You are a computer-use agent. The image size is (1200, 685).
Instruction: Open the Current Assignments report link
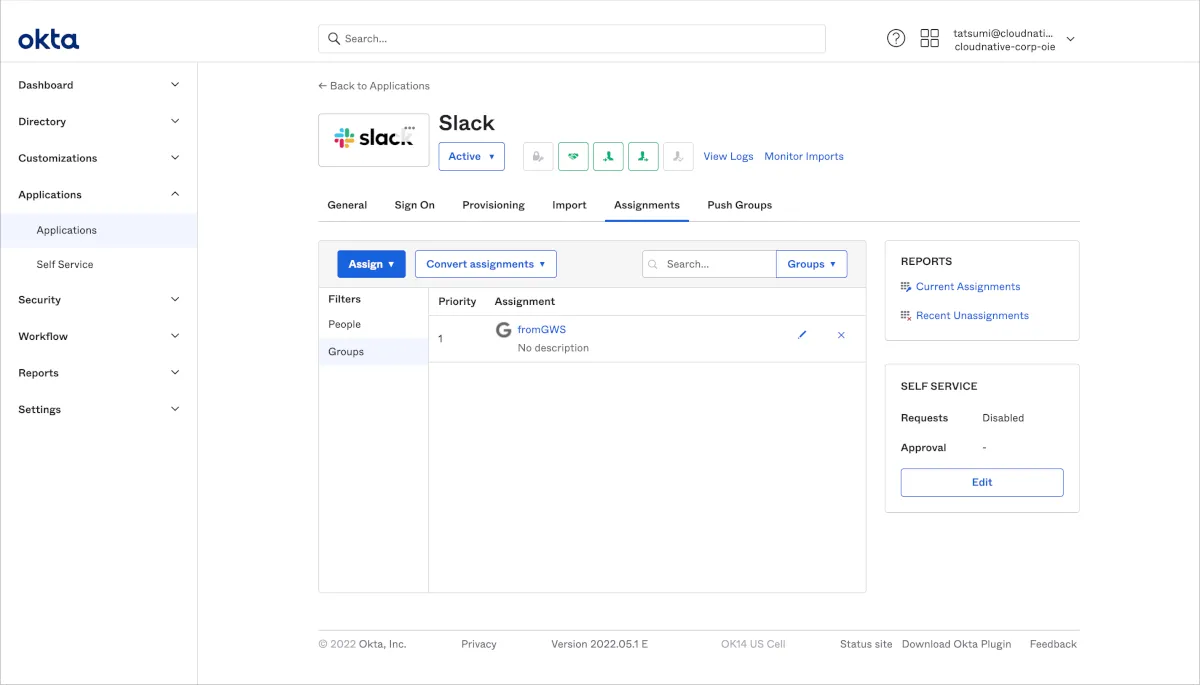point(967,287)
